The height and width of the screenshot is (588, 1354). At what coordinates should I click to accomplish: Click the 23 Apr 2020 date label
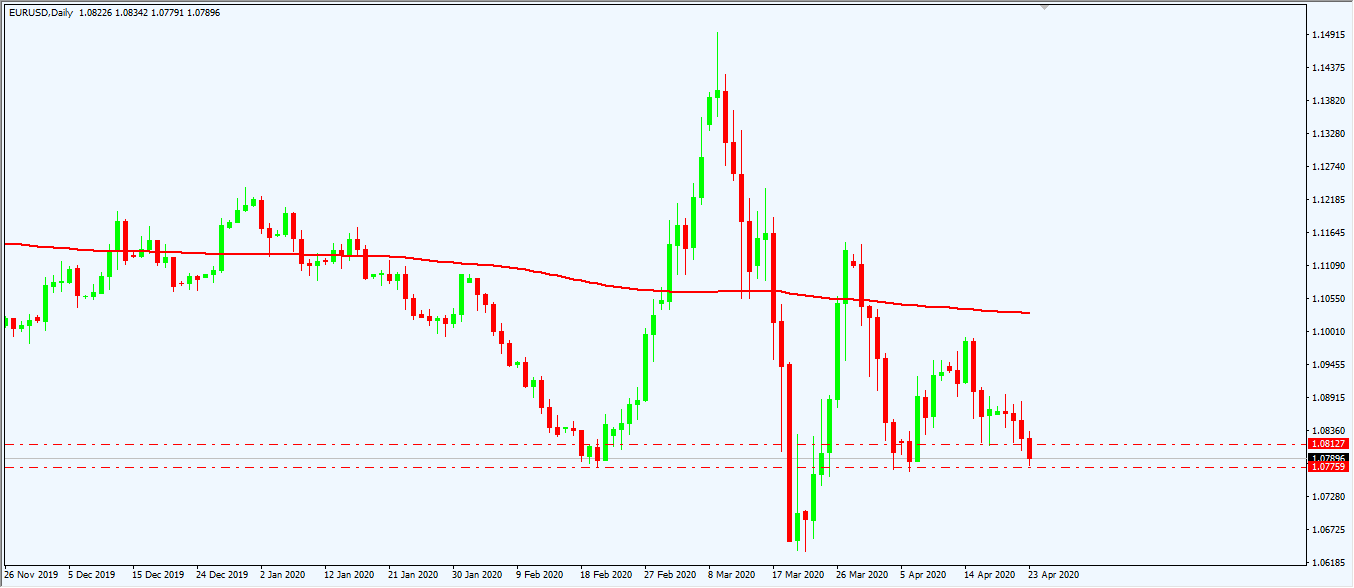coord(1054,575)
